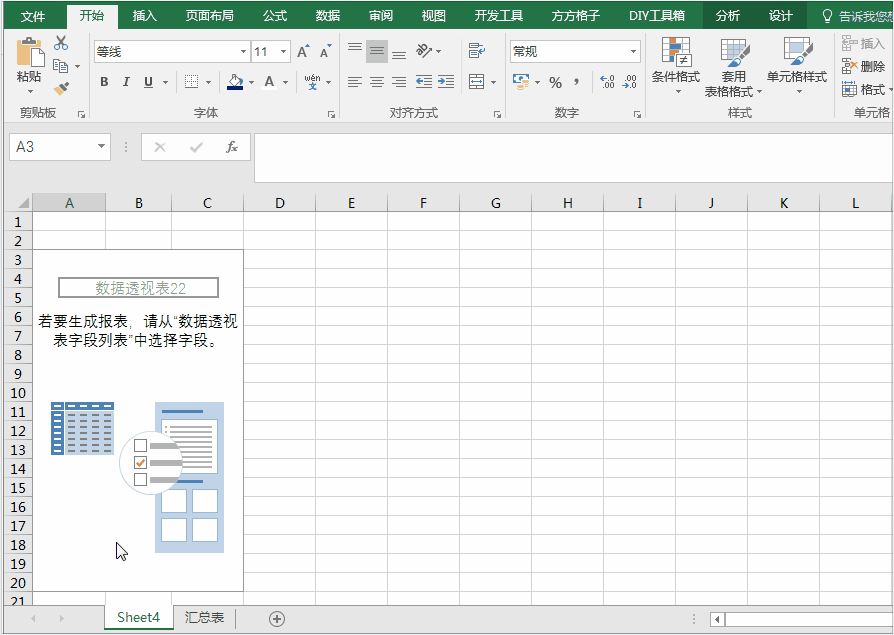Click the Merge and Center icon
894x635 pixels.
(477, 82)
